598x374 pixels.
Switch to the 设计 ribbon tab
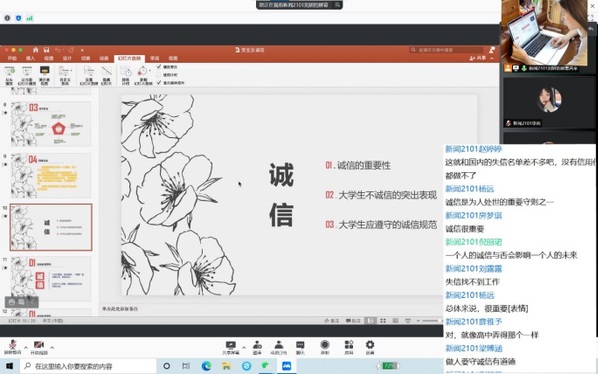pyautogui.click(x=67, y=58)
